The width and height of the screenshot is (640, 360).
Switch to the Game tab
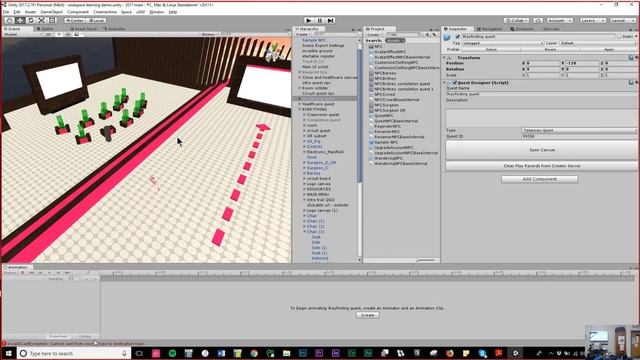pos(46,29)
